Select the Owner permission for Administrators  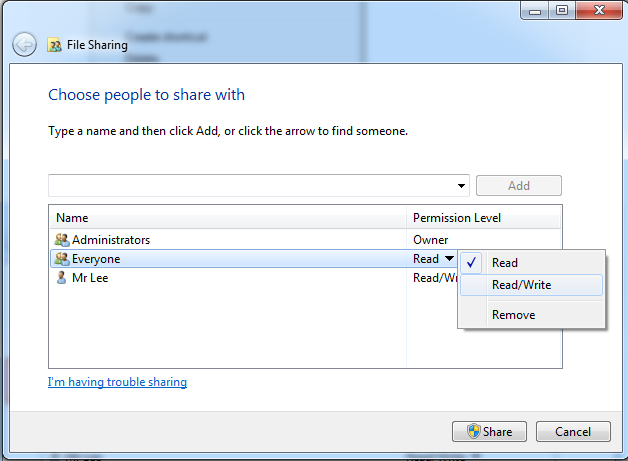click(431, 240)
